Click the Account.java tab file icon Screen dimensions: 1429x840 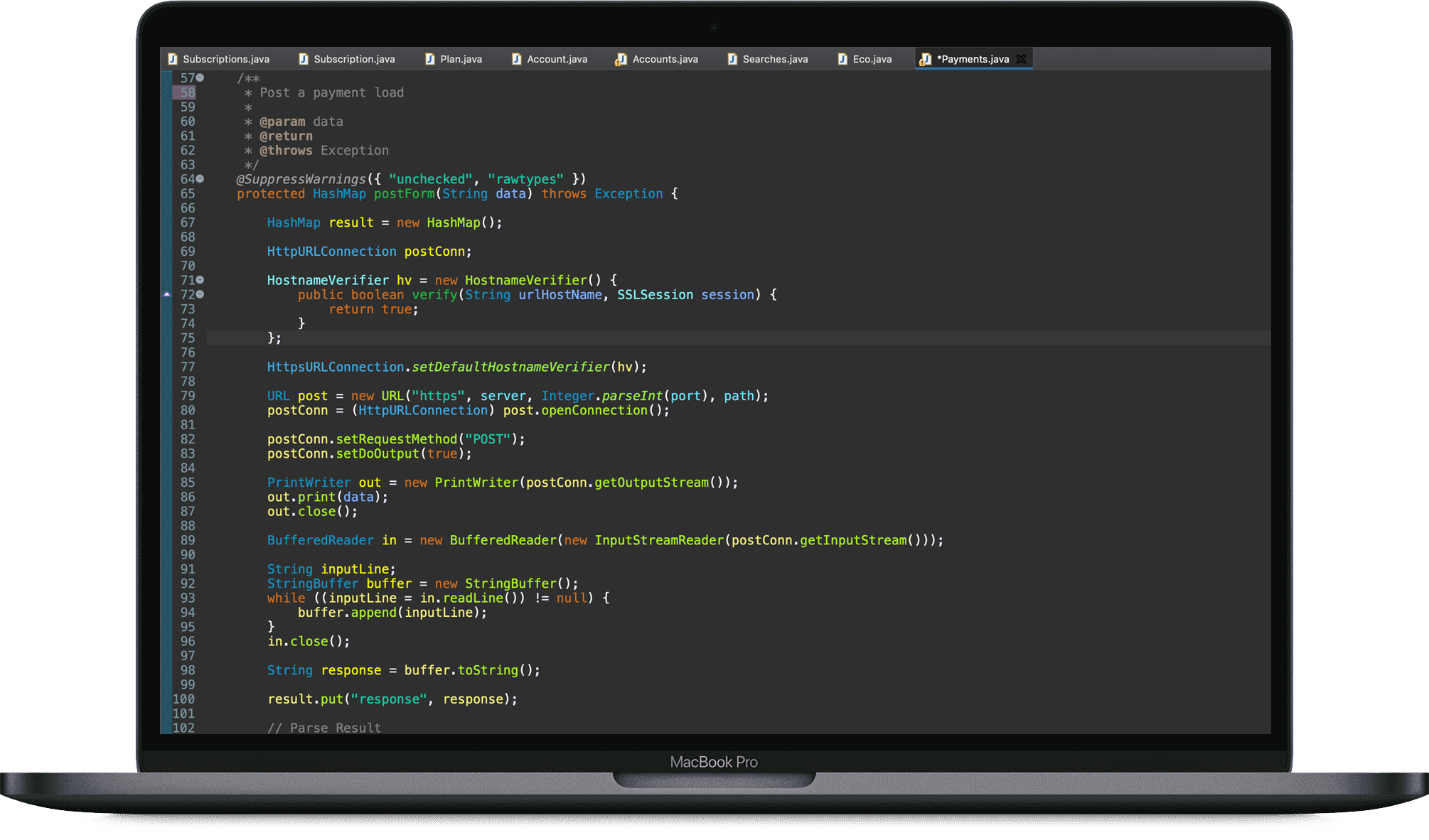(x=516, y=59)
